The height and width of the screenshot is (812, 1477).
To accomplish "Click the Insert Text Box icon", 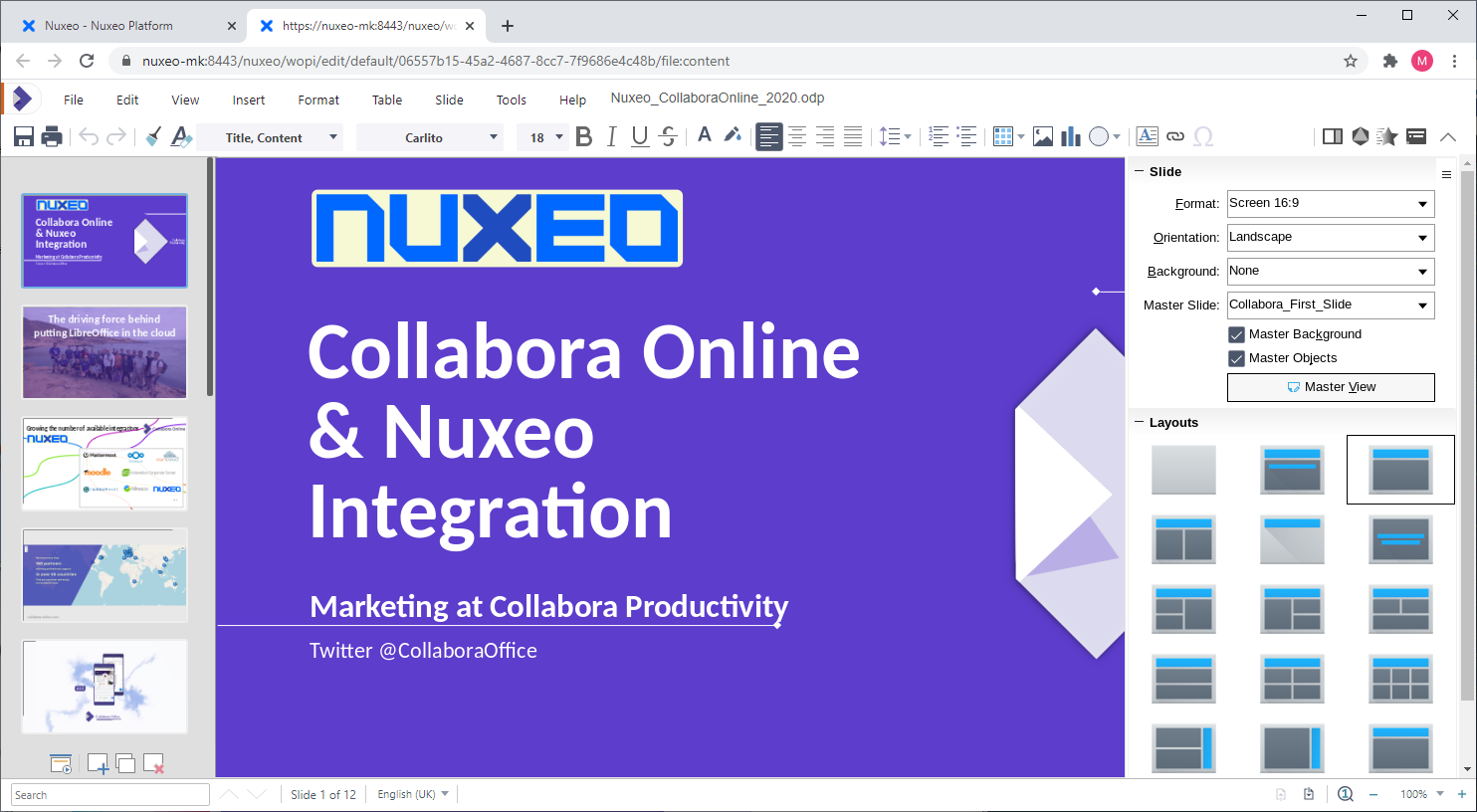I will tap(1148, 136).
